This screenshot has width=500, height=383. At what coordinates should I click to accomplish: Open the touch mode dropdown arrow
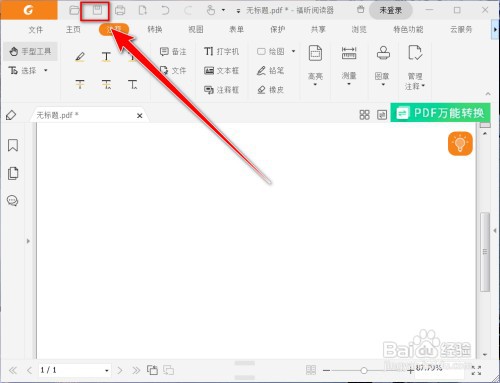pyautogui.click(x=223, y=10)
